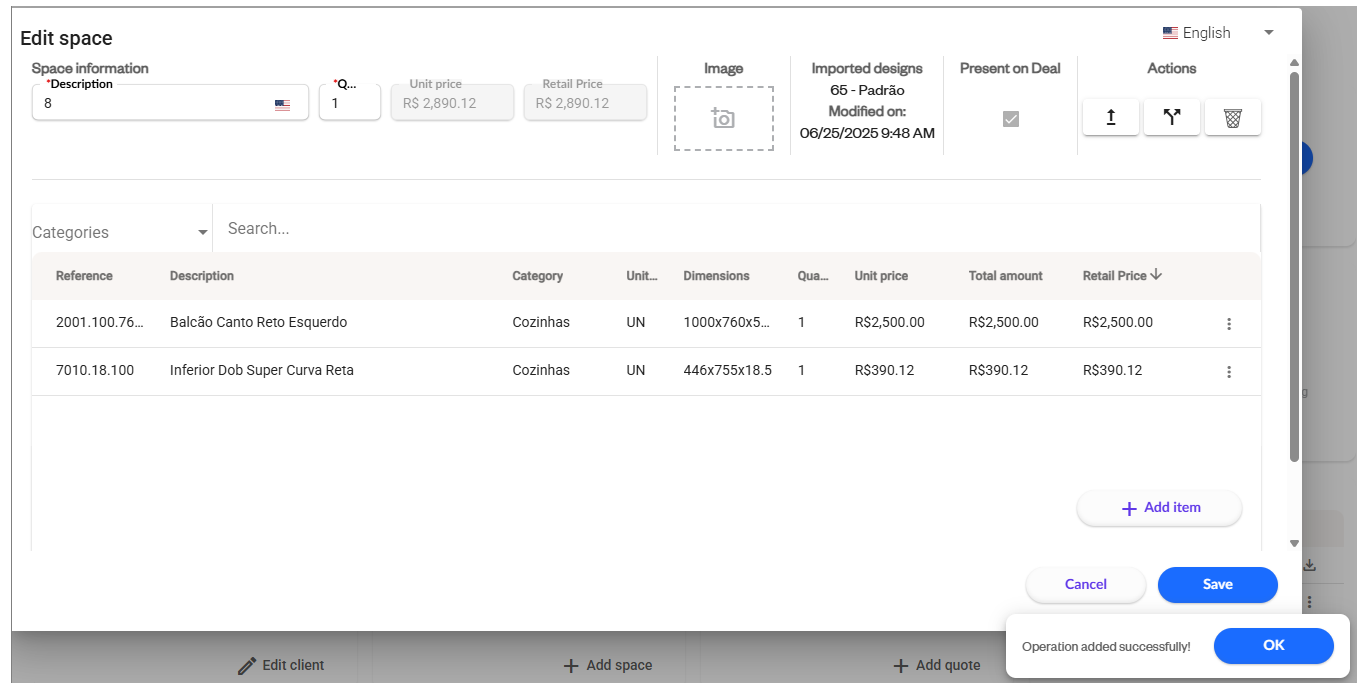Image resolution: width=1357 pixels, height=683 pixels.
Task: Expand the Categories dropdown
Action: tap(120, 232)
